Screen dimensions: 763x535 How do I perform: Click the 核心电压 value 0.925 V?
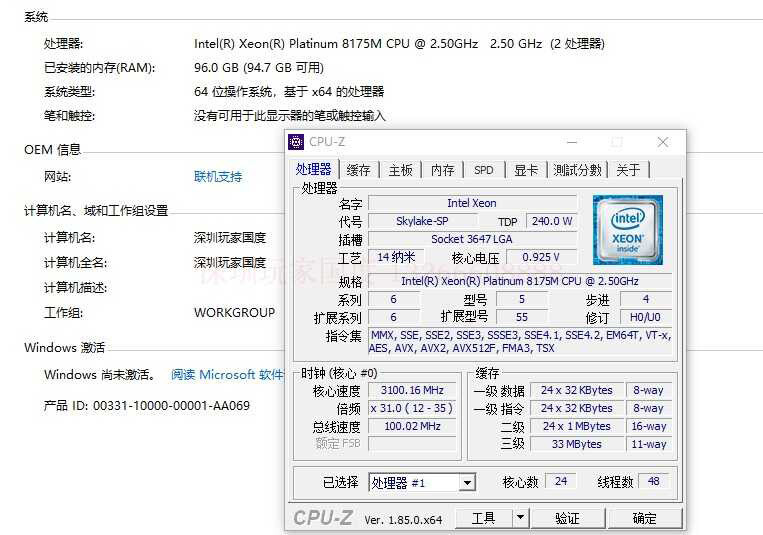pyautogui.click(x=541, y=257)
